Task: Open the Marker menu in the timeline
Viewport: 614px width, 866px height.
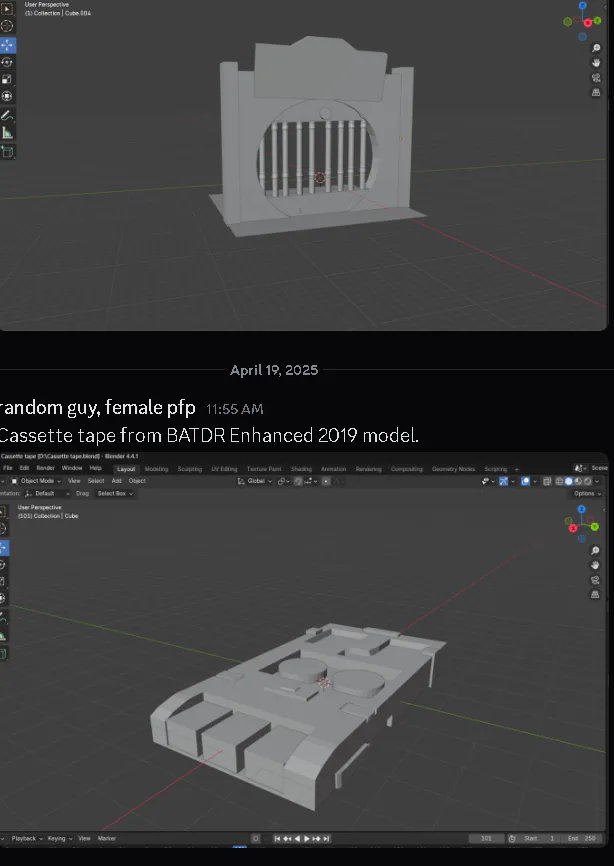Action: [x=107, y=838]
